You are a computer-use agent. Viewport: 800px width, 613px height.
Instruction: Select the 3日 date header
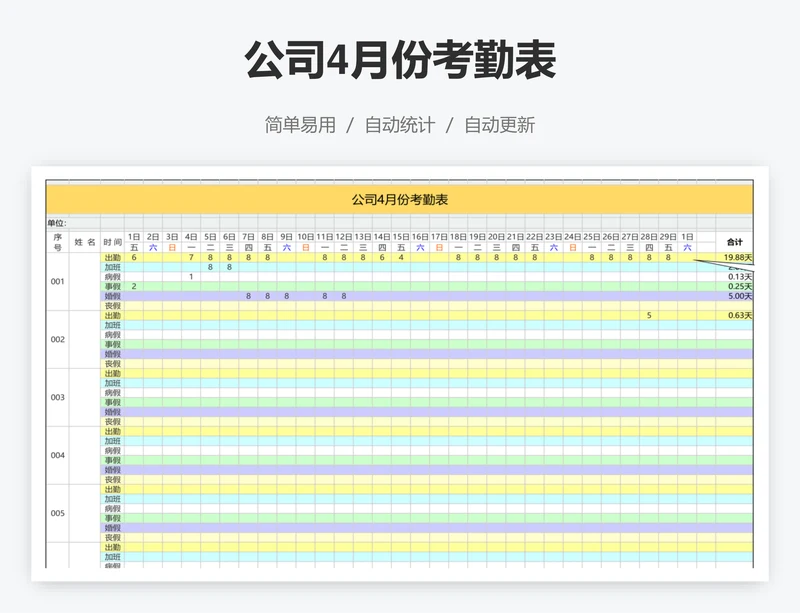[x=172, y=237]
